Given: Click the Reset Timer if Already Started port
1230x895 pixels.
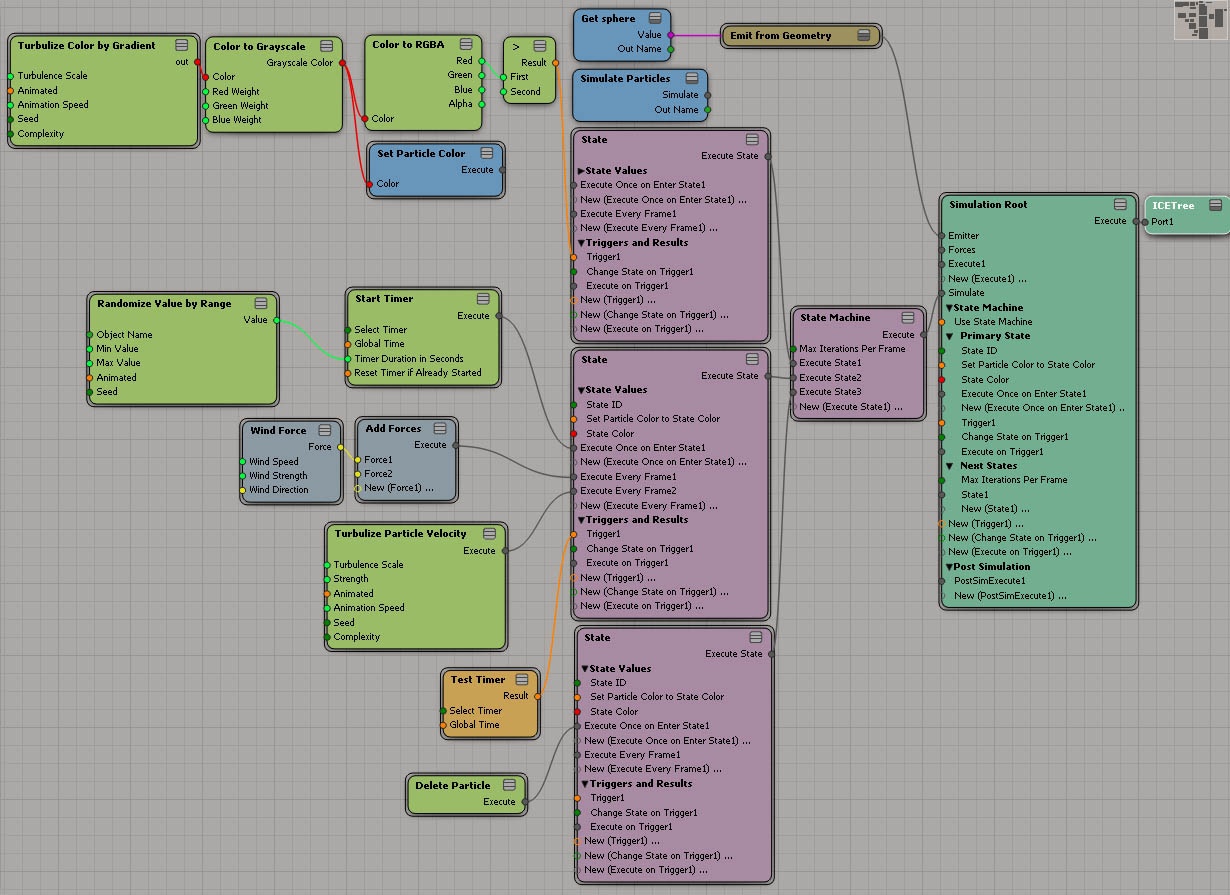Looking at the screenshot, I should coord(348,373).
